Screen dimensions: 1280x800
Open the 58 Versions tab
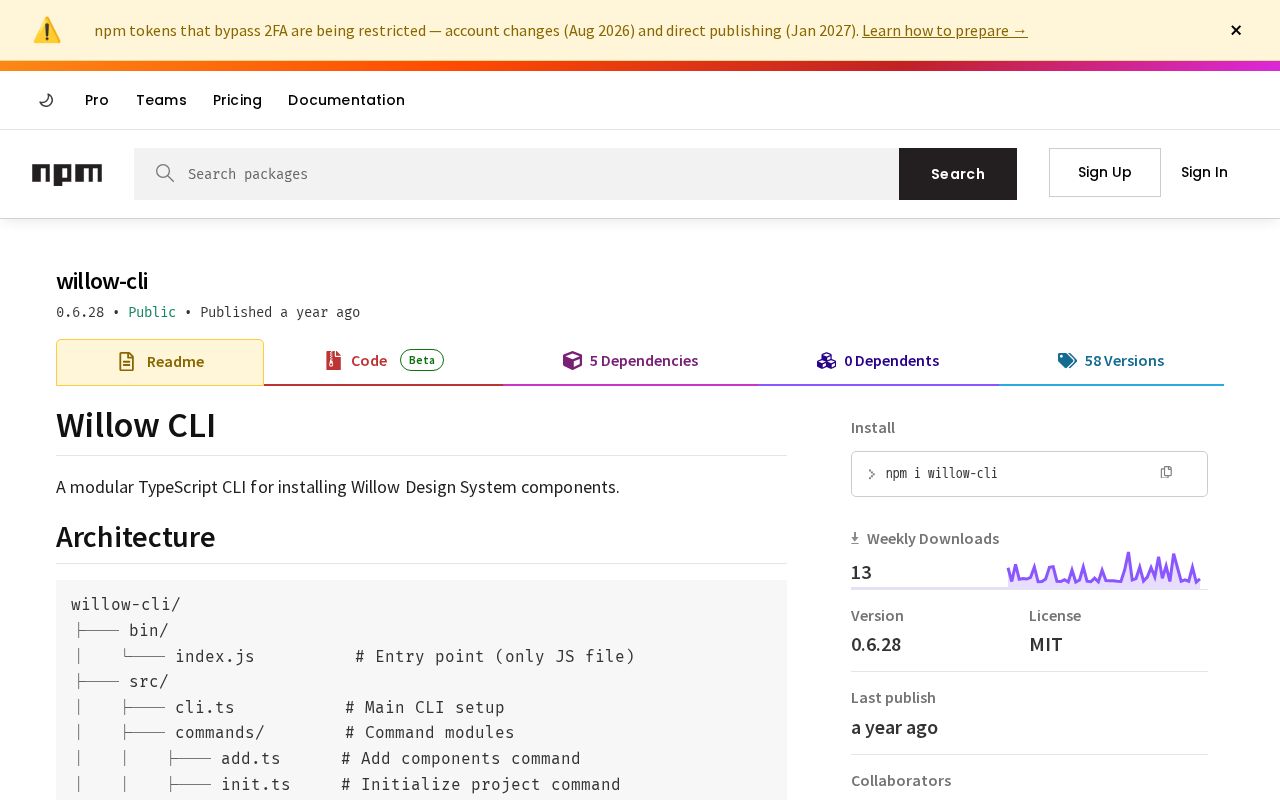point(1111,361)
